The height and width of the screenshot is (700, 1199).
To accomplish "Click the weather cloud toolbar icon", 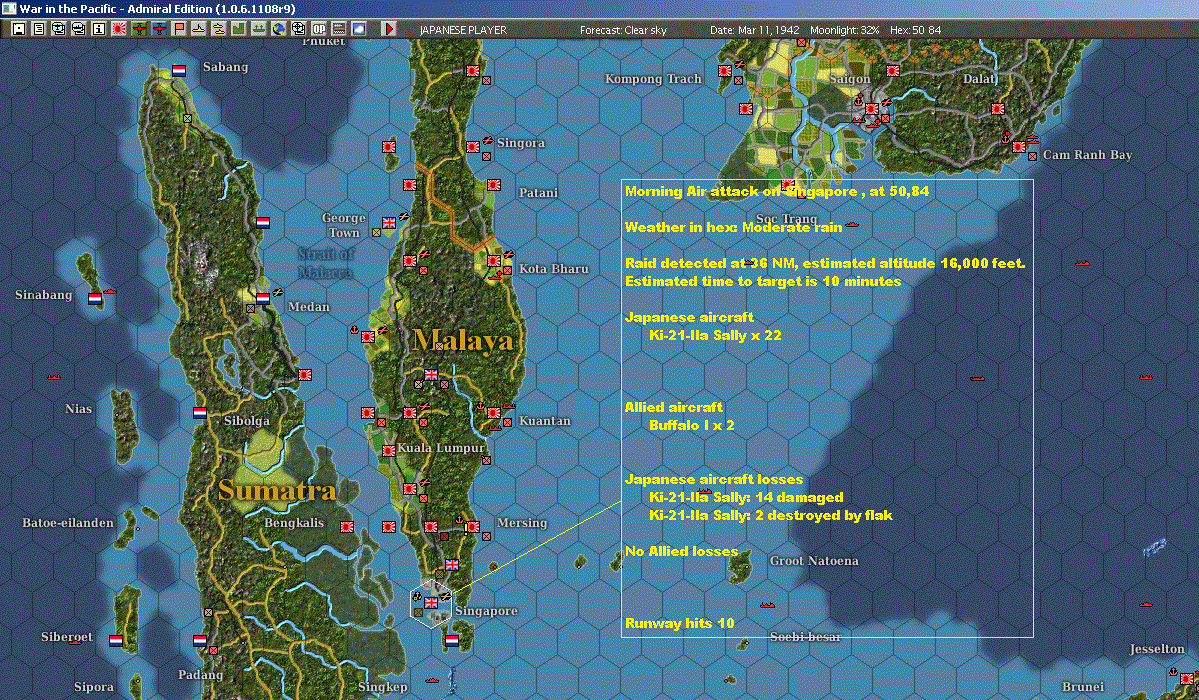I will coord(359,29).
